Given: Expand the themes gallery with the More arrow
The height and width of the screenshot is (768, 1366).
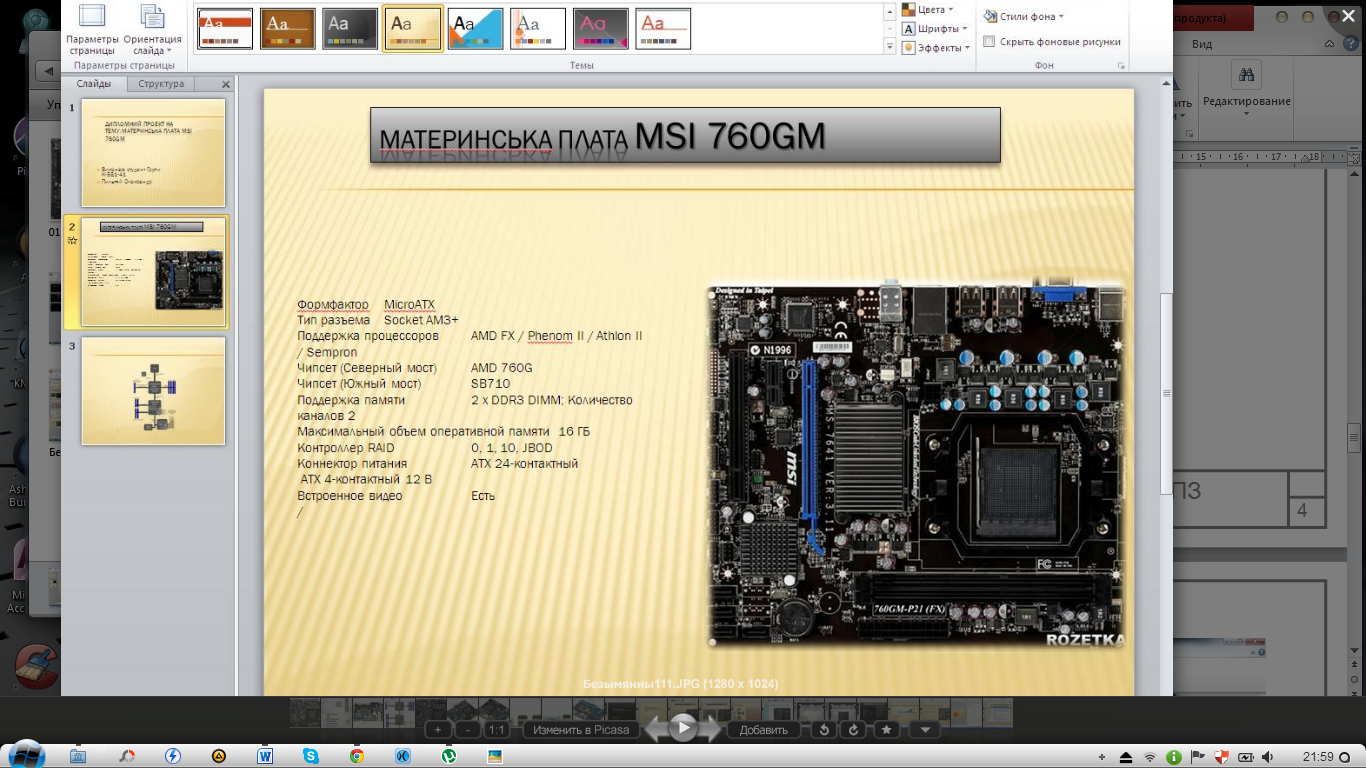Looking at the screenshot, I should pos(890,47).
